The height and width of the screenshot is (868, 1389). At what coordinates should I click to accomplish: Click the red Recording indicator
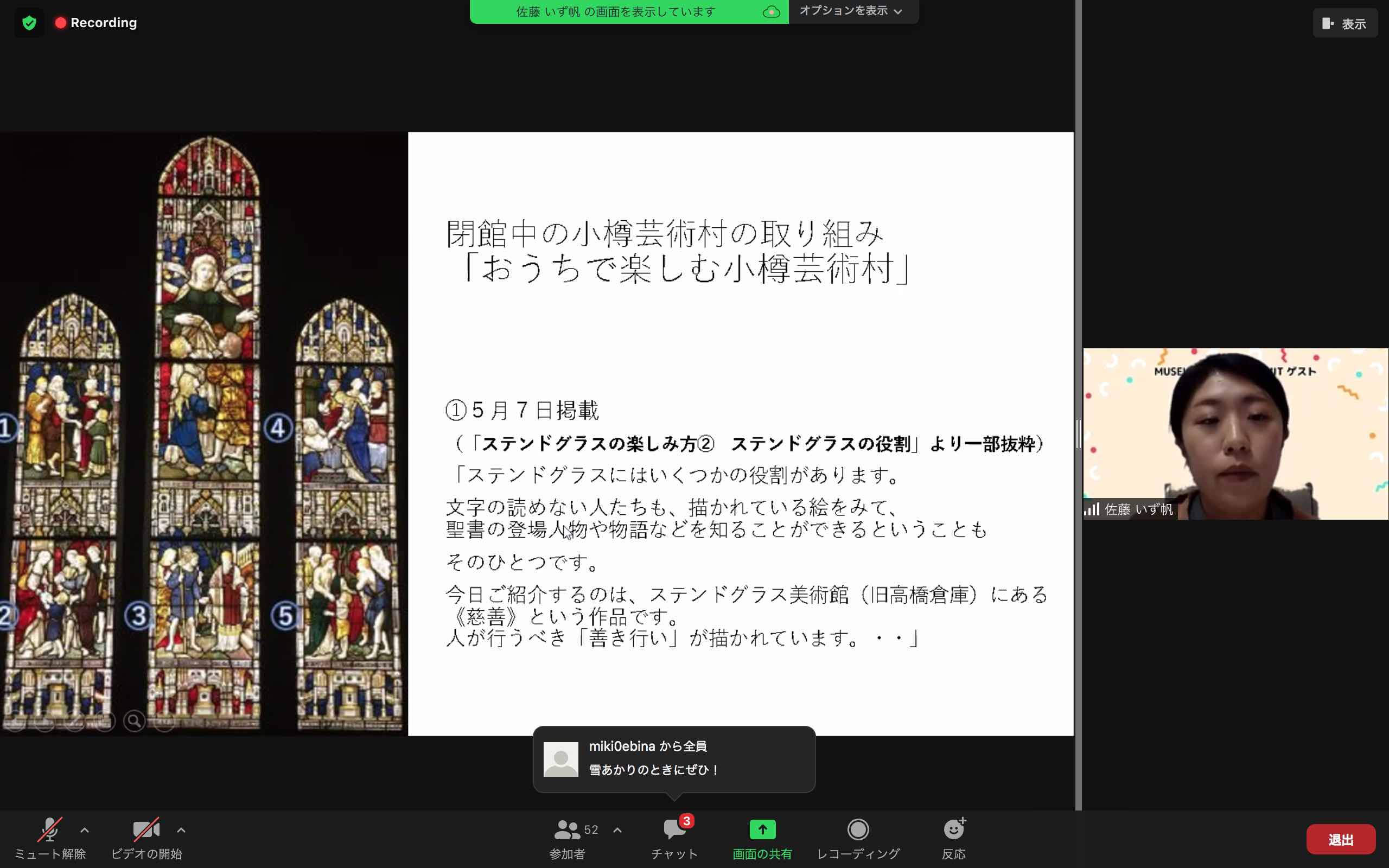pos(96,23)
